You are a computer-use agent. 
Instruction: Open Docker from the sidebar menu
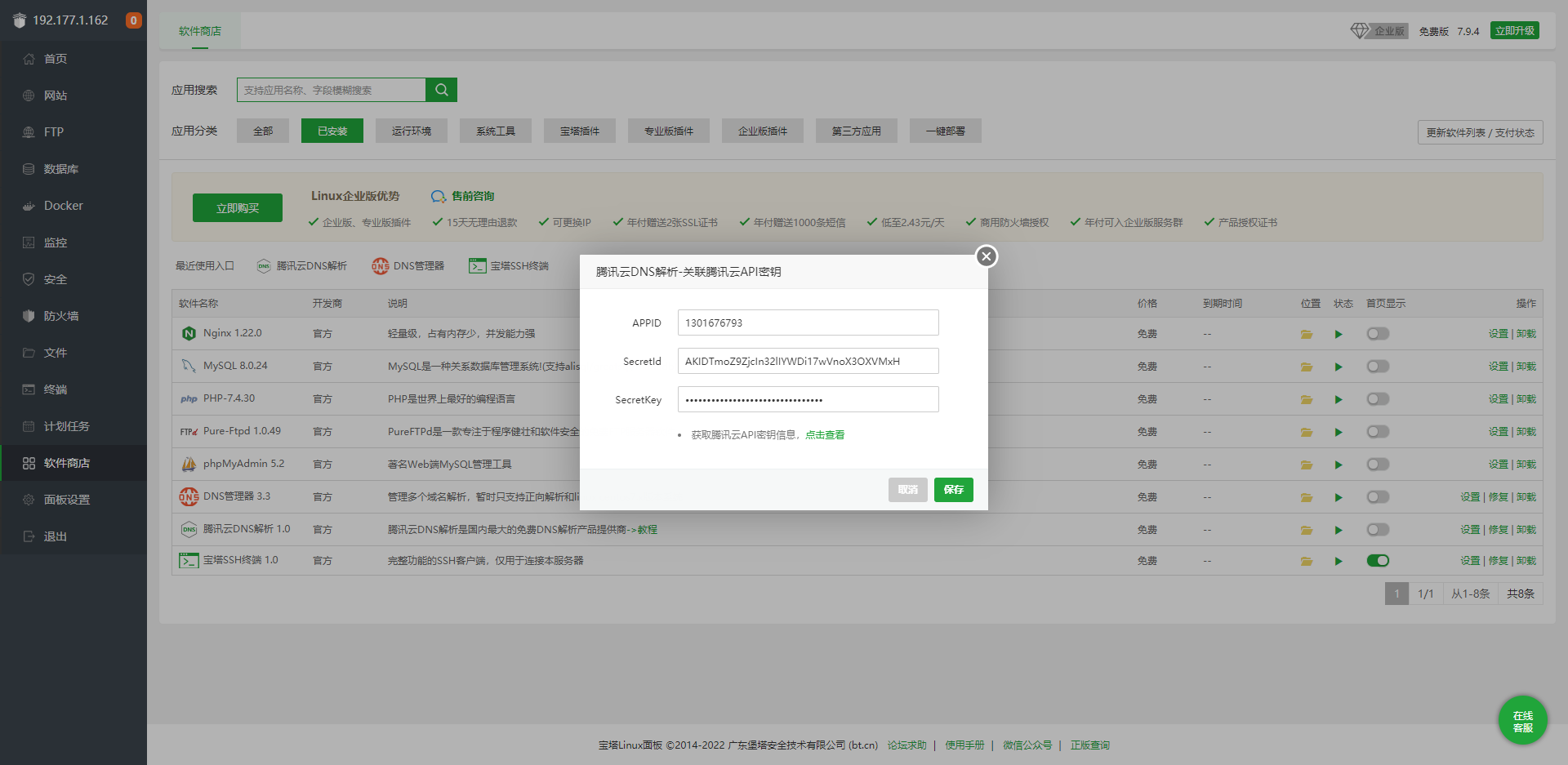coord(63,206)
